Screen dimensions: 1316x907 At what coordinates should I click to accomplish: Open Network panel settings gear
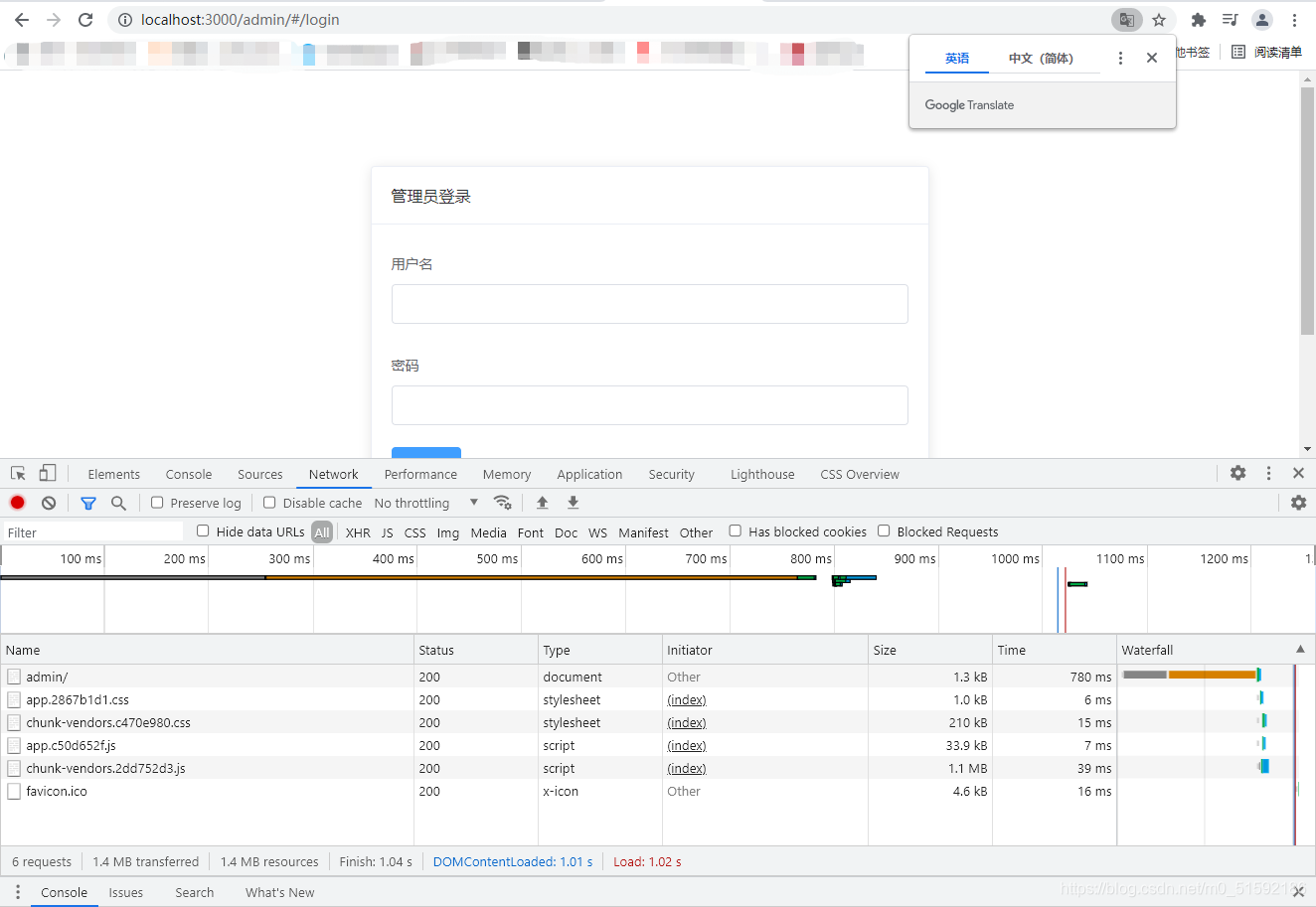1298,503
